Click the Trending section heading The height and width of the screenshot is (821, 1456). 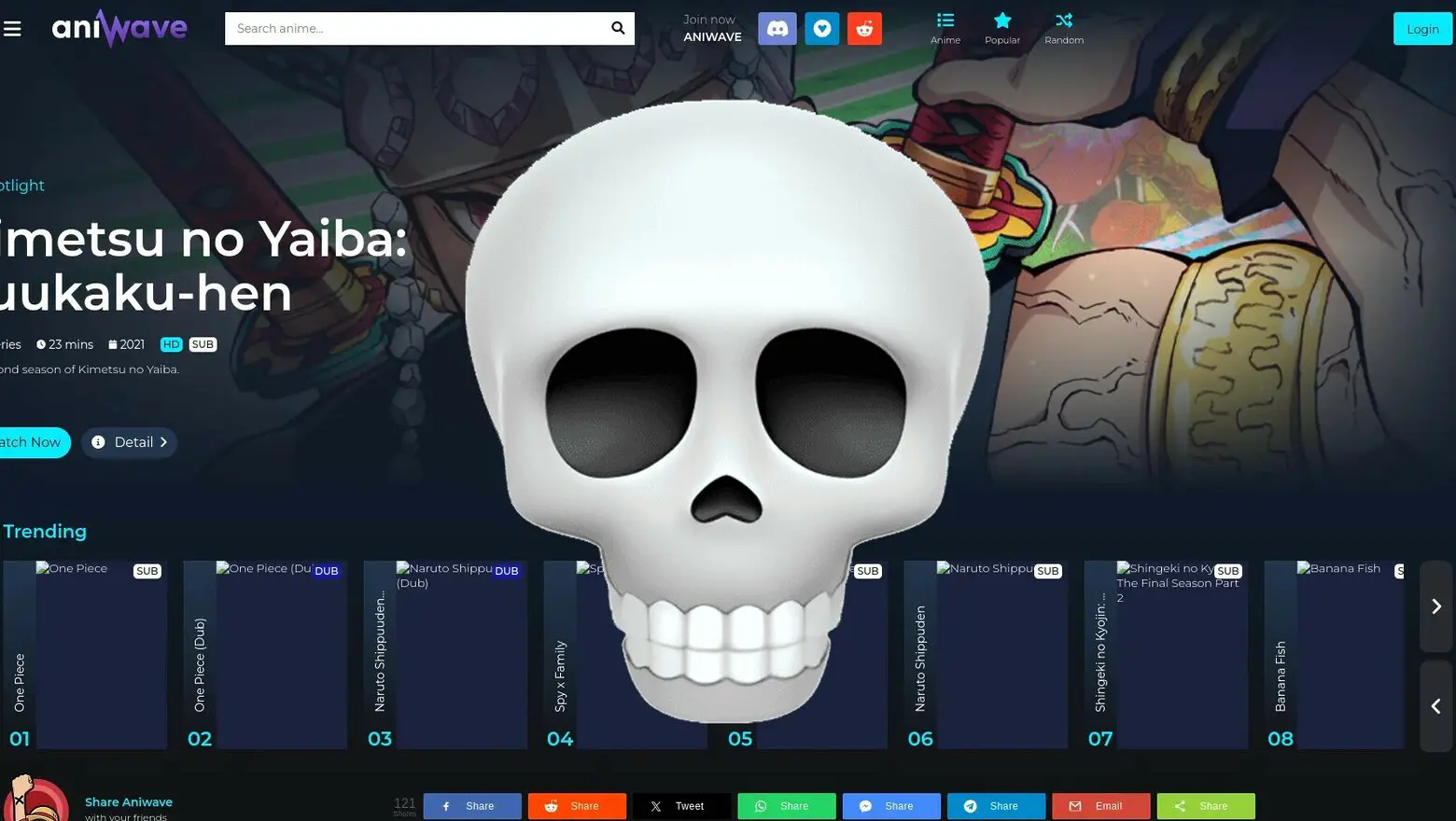[x=45, y=531]
